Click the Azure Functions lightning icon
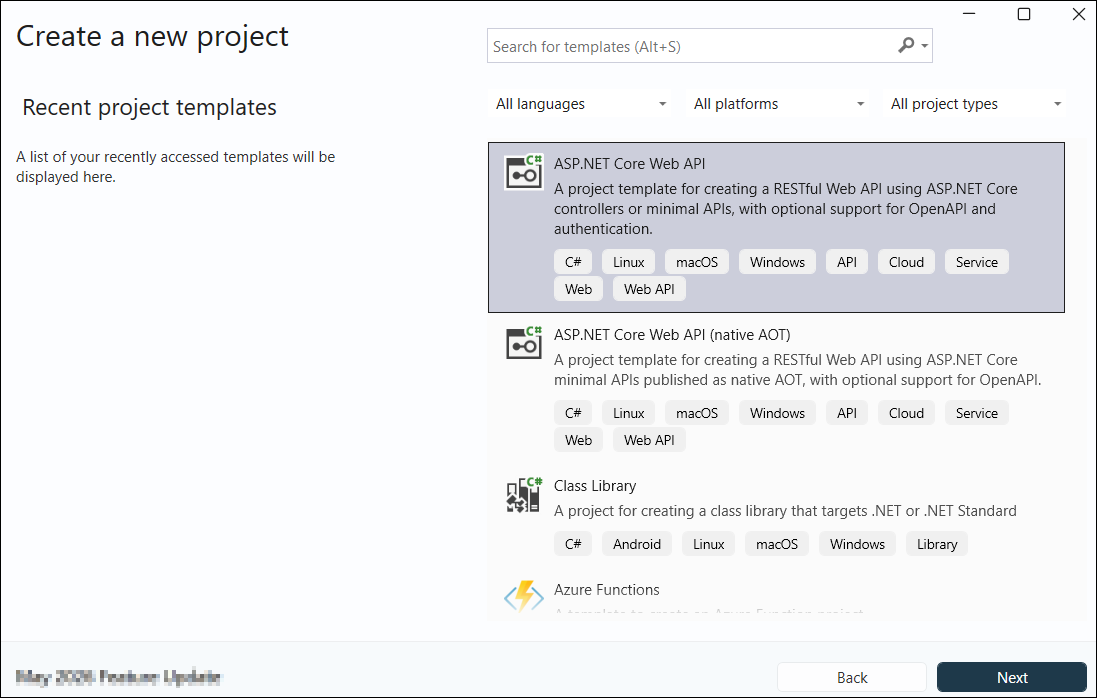The width and height of the screenshot is (1097, 698). click(523, 596)
